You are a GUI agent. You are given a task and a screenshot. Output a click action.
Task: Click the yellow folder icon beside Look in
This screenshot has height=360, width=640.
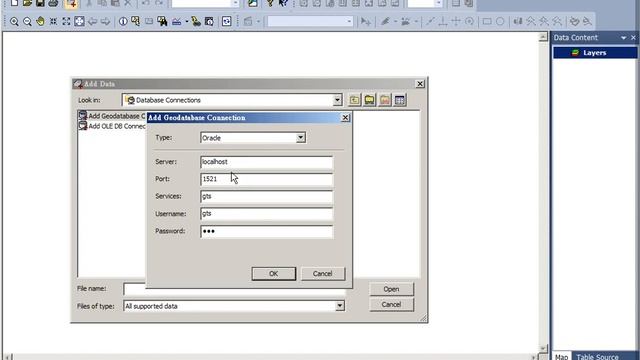[x=369, y=100]
